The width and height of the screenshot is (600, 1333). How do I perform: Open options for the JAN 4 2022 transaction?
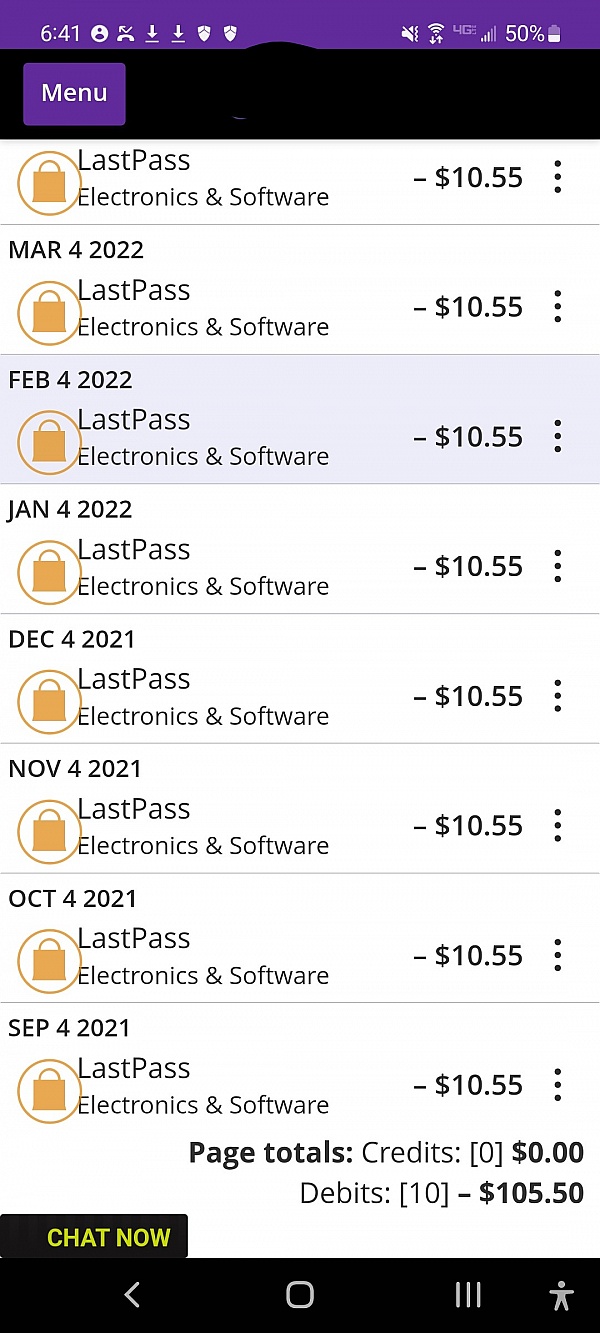pyautogui.click(x=557, y=567)
